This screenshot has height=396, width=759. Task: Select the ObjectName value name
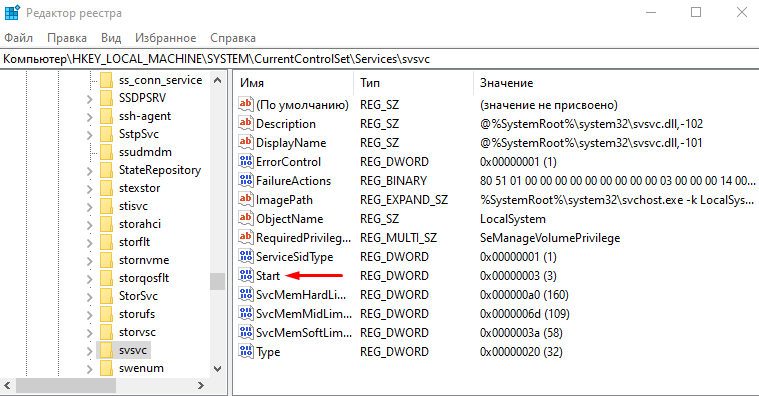(289, 219)
